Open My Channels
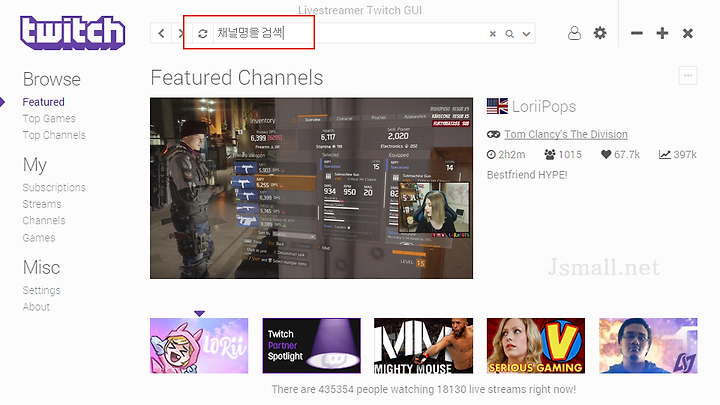The height and width of the screenshot is (405, 720). pos(44,220)
